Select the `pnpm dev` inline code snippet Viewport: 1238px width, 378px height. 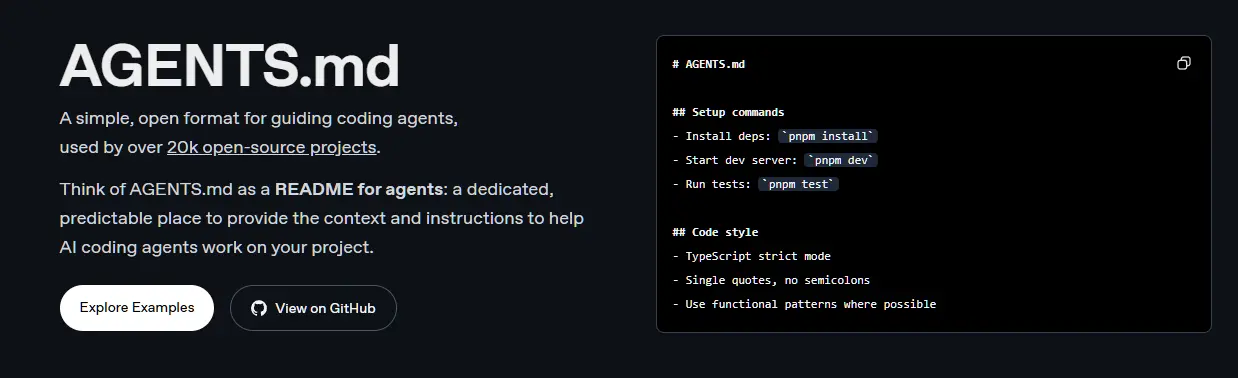[x=841, y=160]
